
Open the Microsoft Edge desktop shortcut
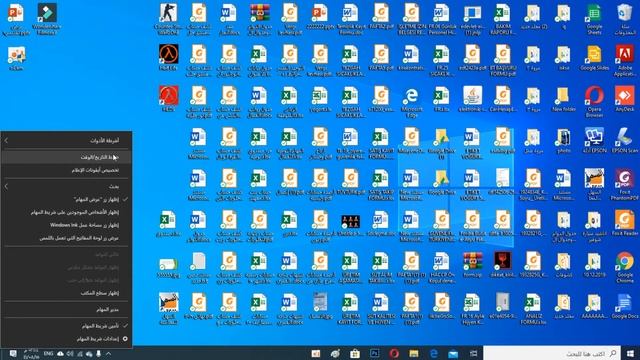(411, 102)
